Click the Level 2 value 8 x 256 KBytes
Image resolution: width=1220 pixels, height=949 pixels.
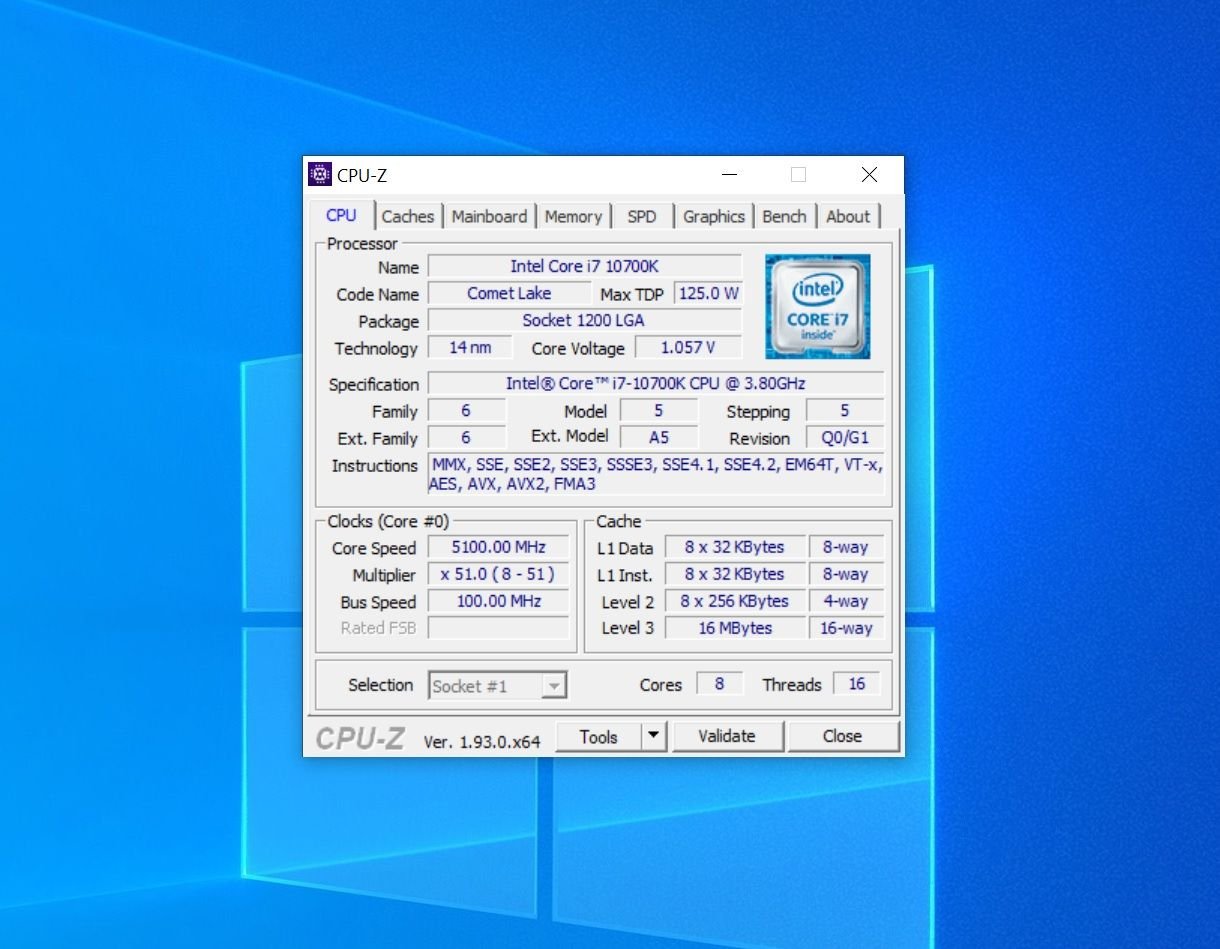pyautogui.click(x=735, y=601)
